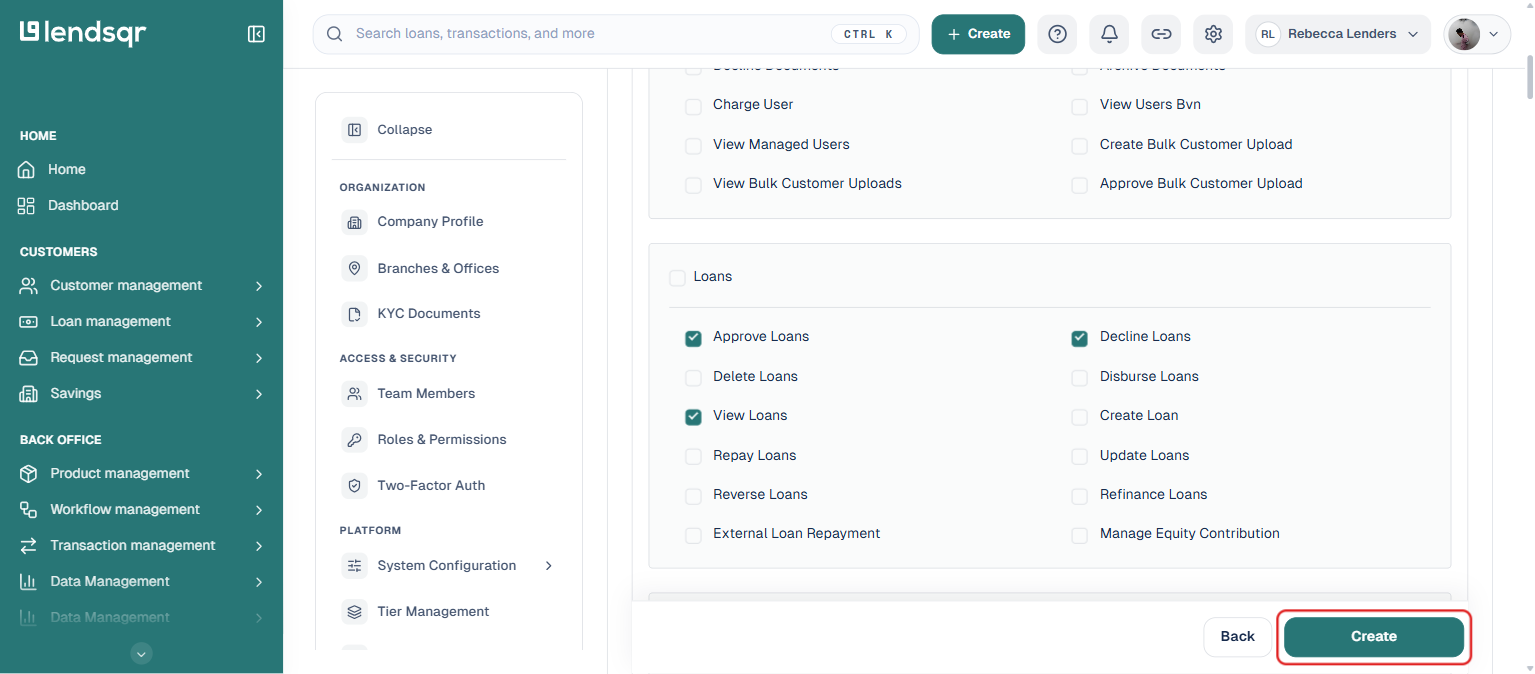The width and height of the screenshot is (1535, 674).
Task: Click the Transaction management arrows icon
Action: [29, 545]
